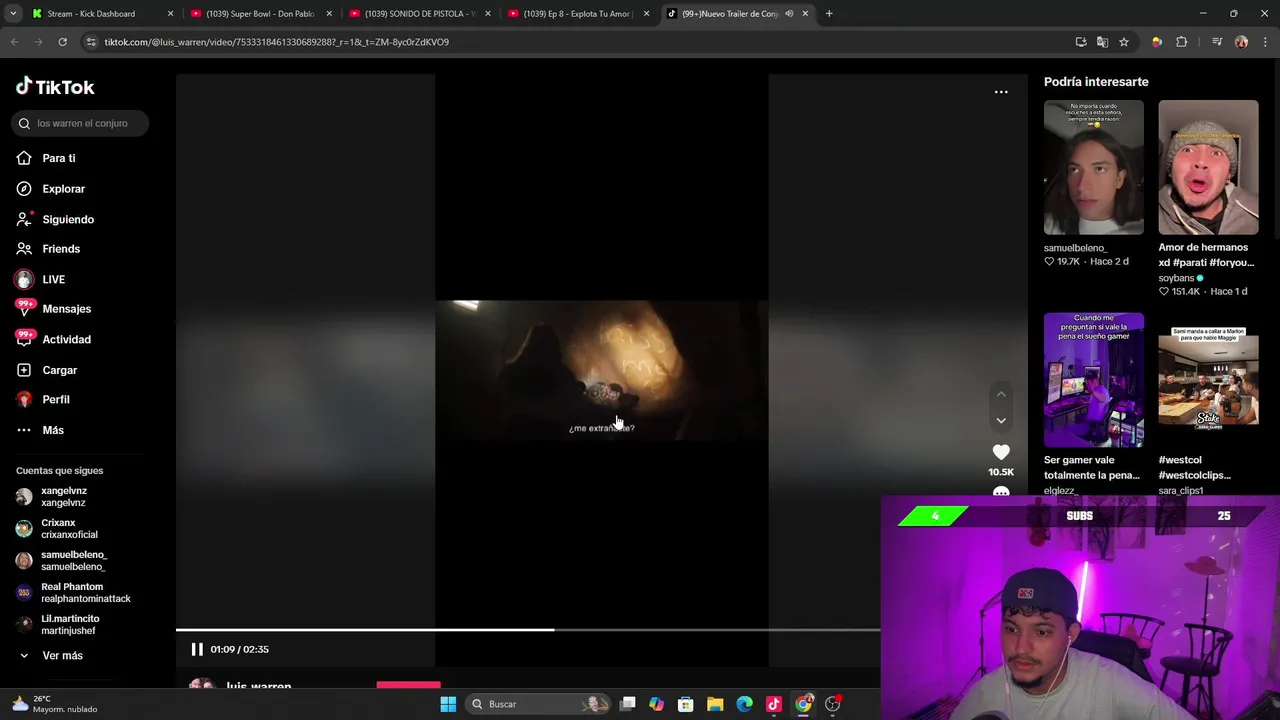1280x720 pixels.
Task: Open the tab search dropdown arrow
Action: pyautogui.click(x=13, y=14)
